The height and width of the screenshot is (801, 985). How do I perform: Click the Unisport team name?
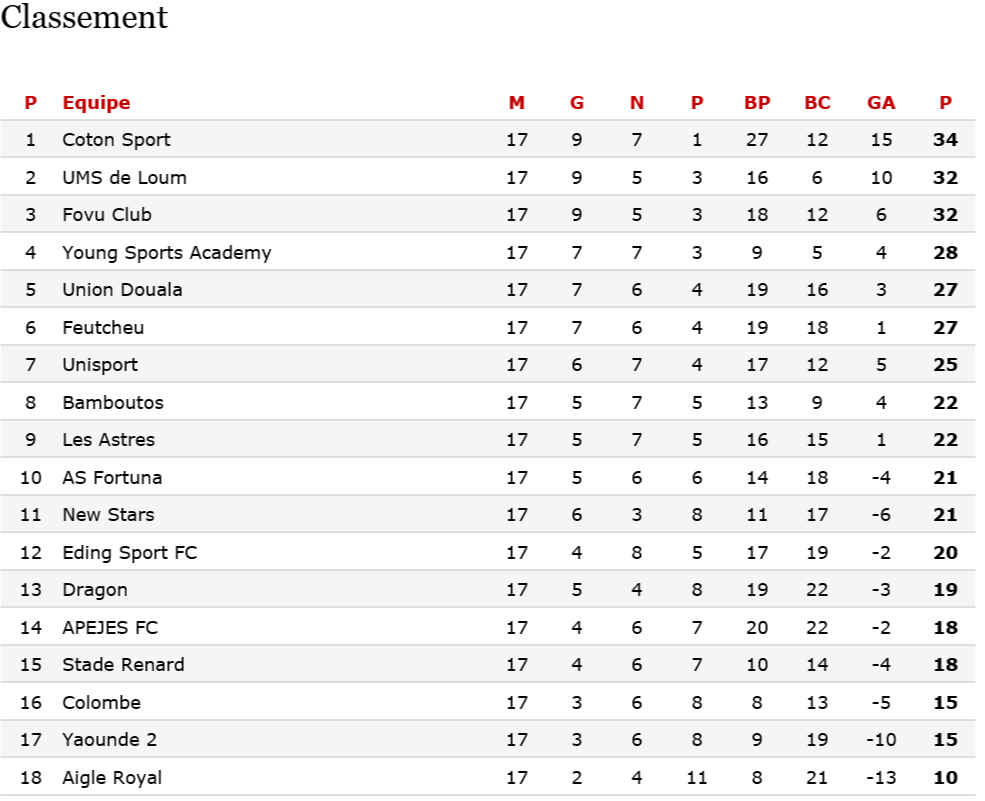coord(100,365)
